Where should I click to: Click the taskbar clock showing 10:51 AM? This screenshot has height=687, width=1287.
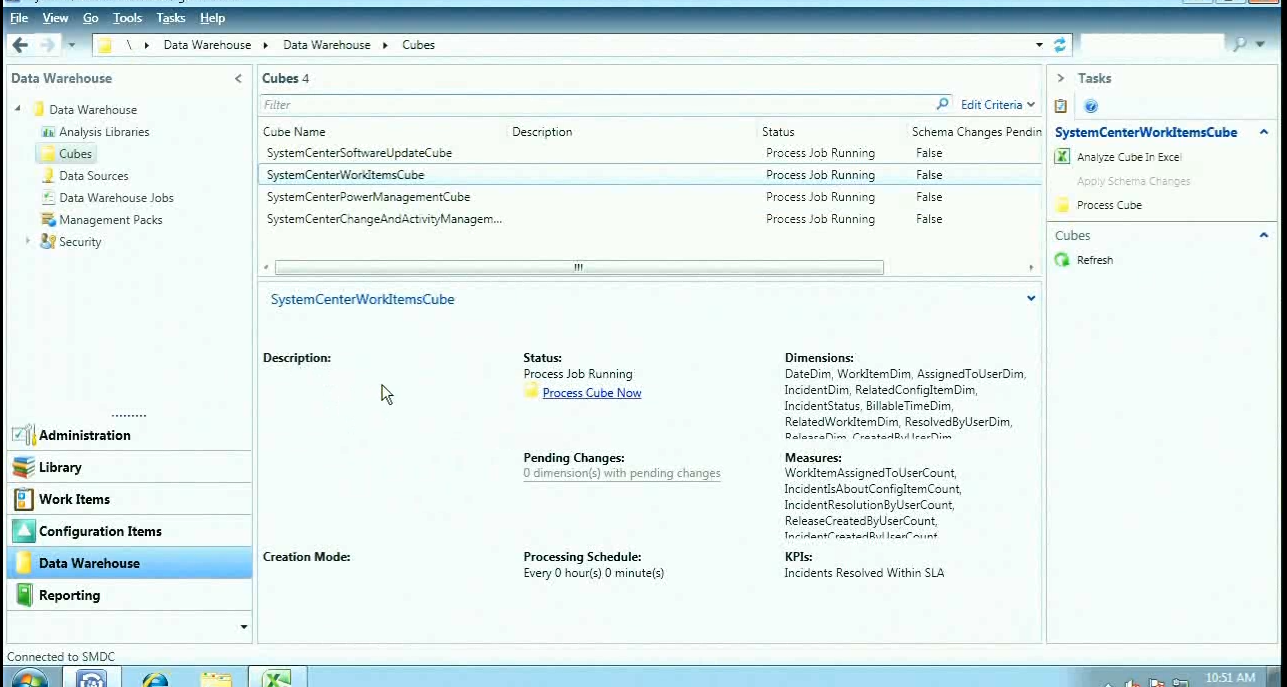coord(1230,678)
